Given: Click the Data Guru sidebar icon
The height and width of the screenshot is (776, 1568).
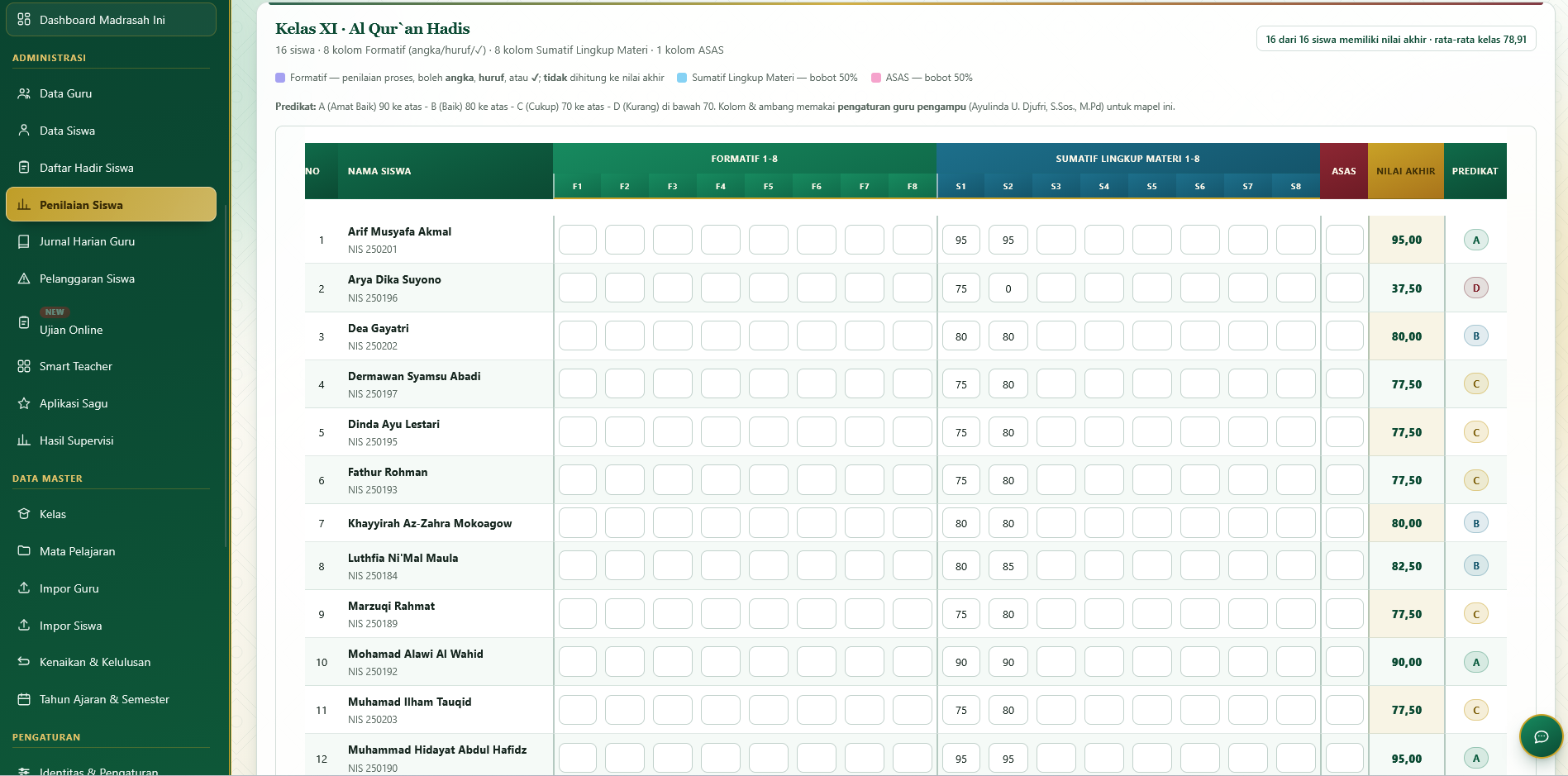Looking at the screenshot, I should 24,93.
